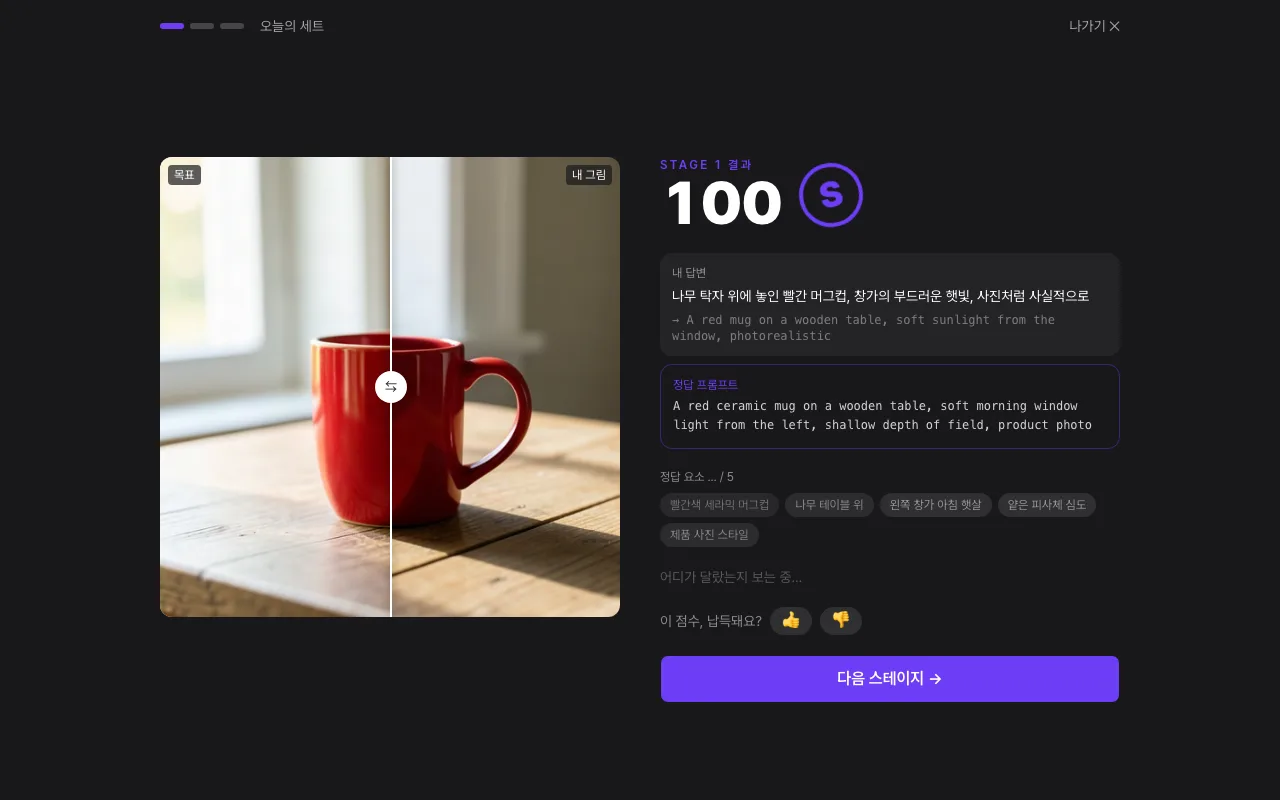Screen dimensions: 1280x800
Task: Click the correct prompt text 'A red ceramic mug'
Action: pyautogui.click(x=882, y=415)
